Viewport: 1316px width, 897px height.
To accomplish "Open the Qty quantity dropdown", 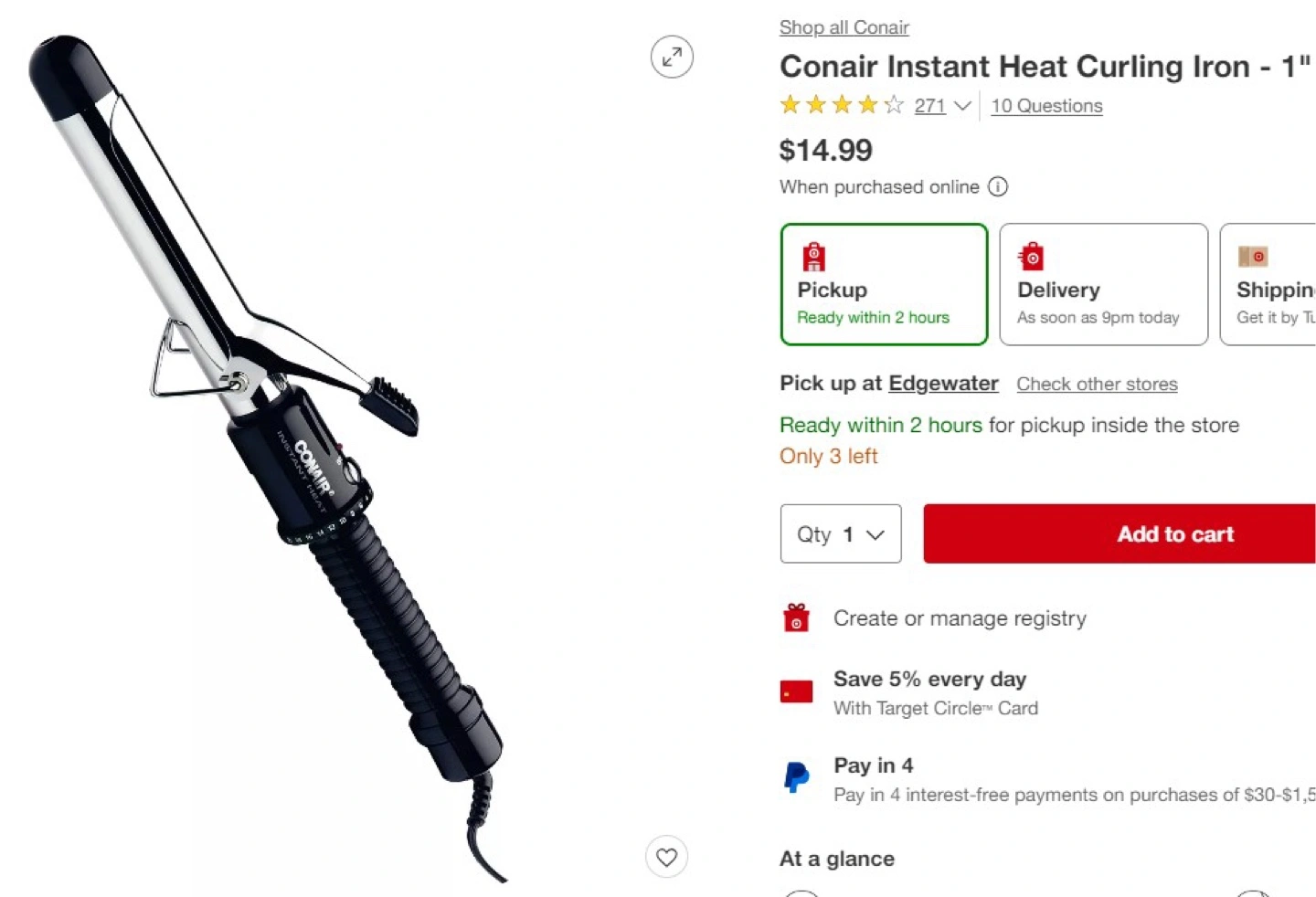I will pos(841,533).
